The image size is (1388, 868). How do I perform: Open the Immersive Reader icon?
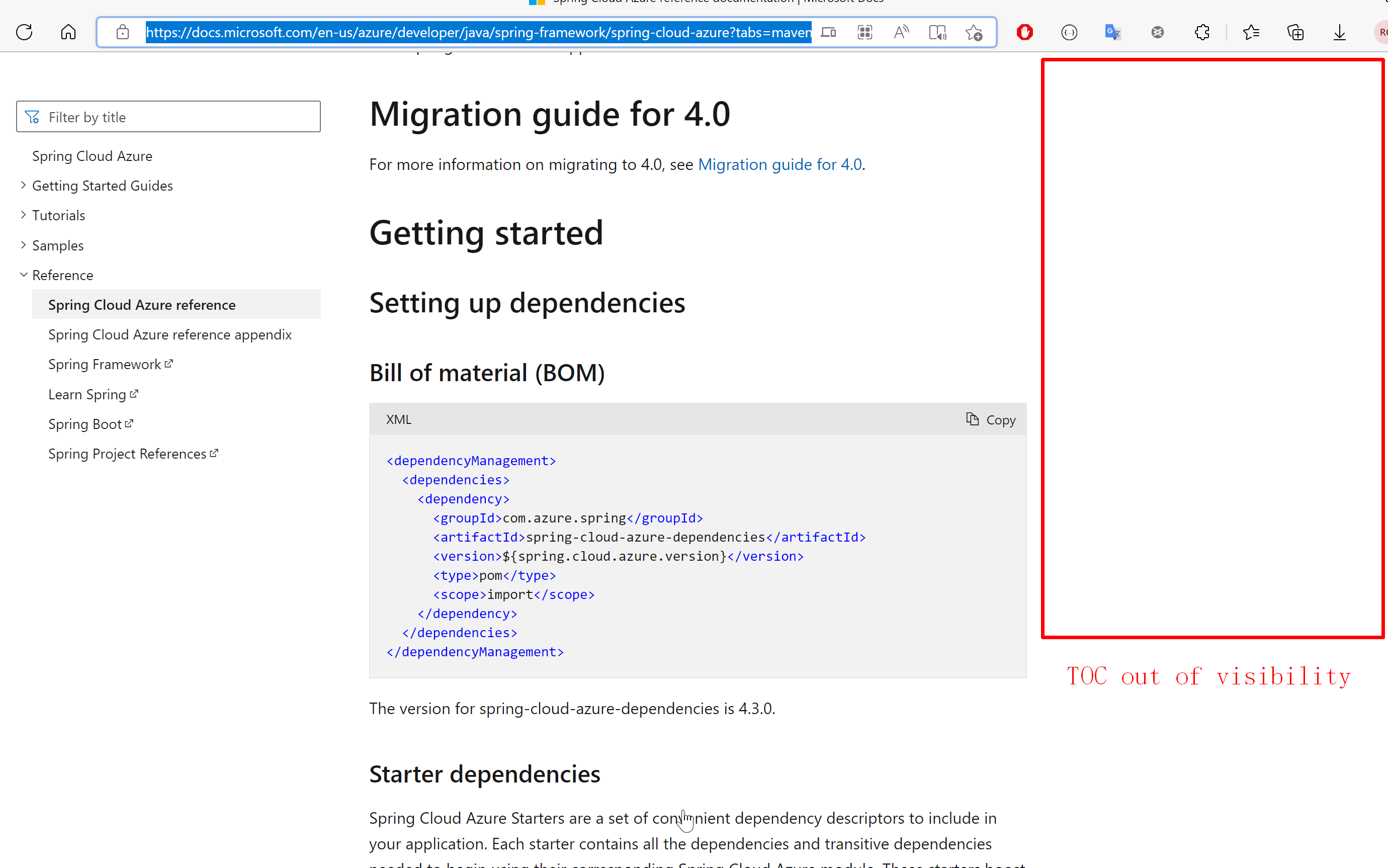(x=937, y=32)
